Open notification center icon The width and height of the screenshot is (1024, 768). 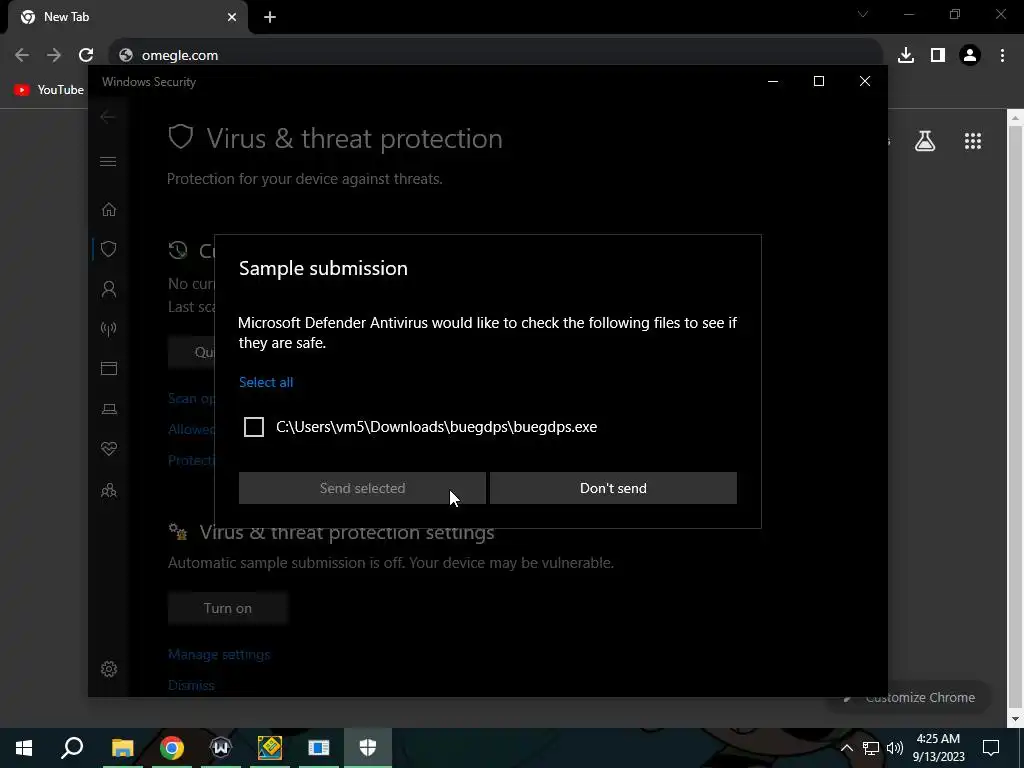991,748
